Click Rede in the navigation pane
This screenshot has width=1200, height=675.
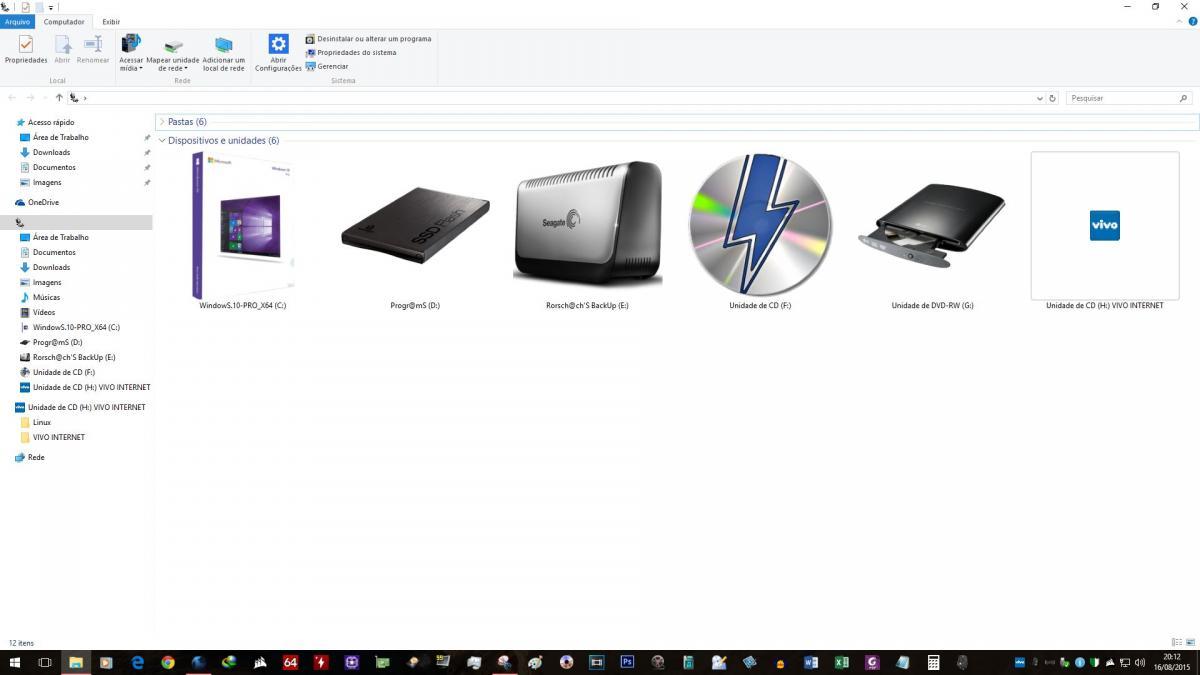tap(36, 457)
